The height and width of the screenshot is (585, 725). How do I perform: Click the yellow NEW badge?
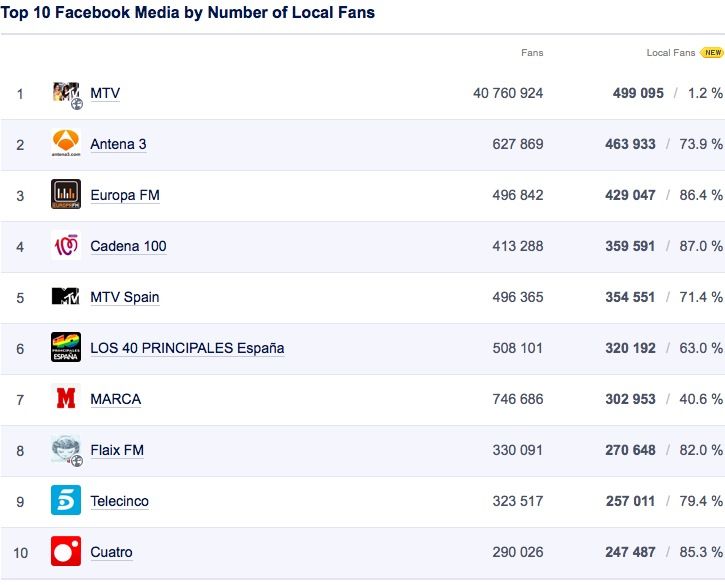(x=712, y=53)
